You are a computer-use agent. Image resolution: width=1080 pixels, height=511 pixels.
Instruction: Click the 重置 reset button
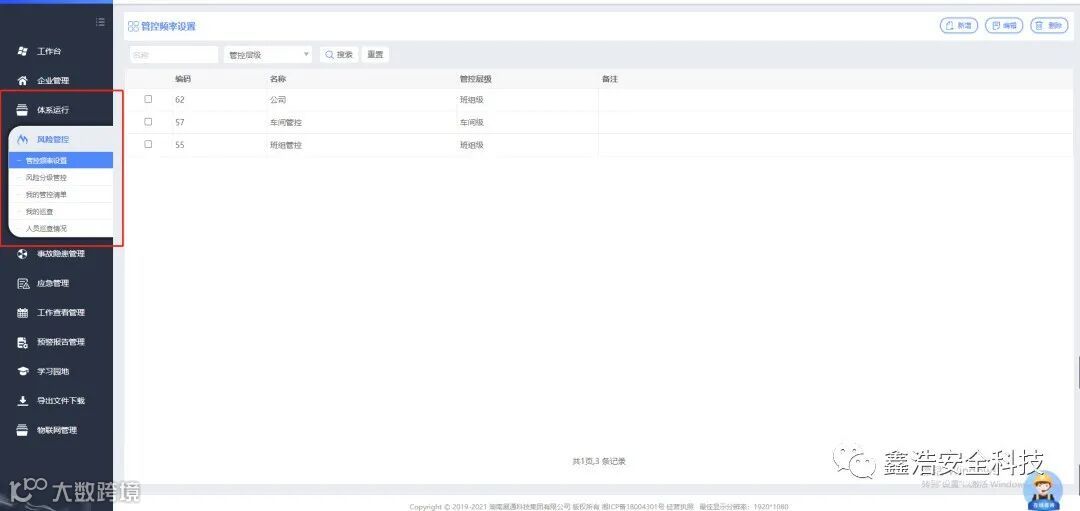[x=375, y=55]
